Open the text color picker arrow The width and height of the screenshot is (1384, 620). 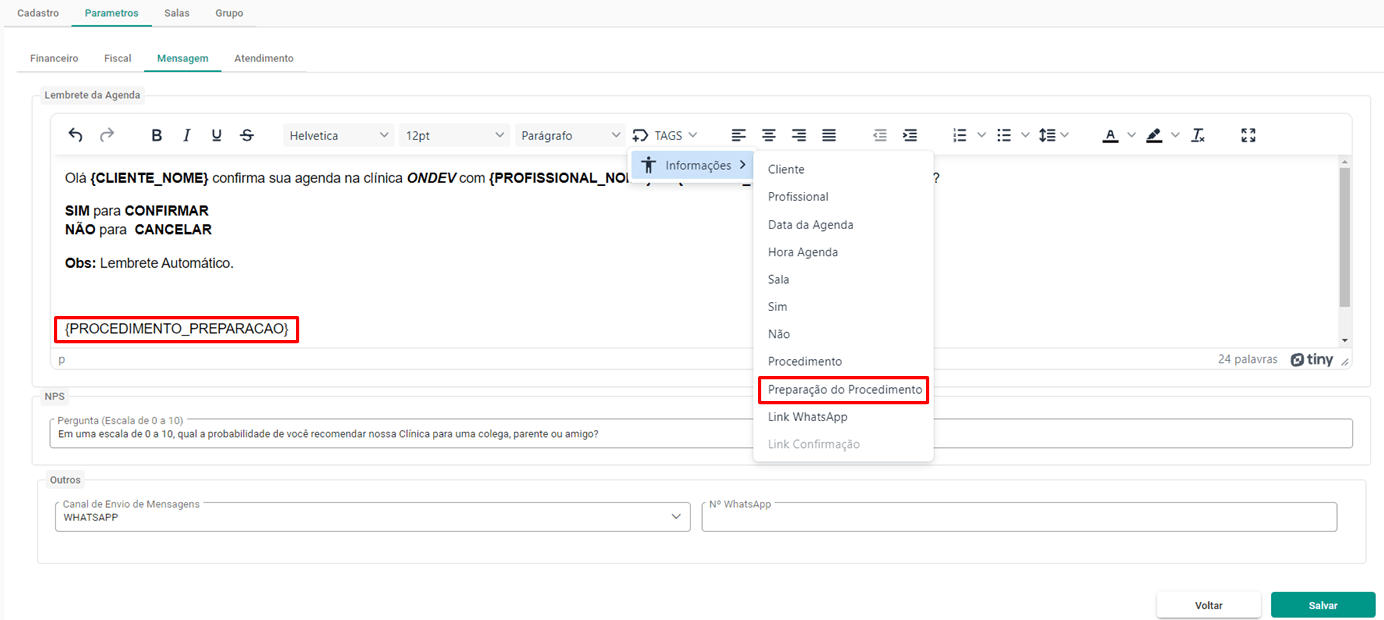point(1131,135)
